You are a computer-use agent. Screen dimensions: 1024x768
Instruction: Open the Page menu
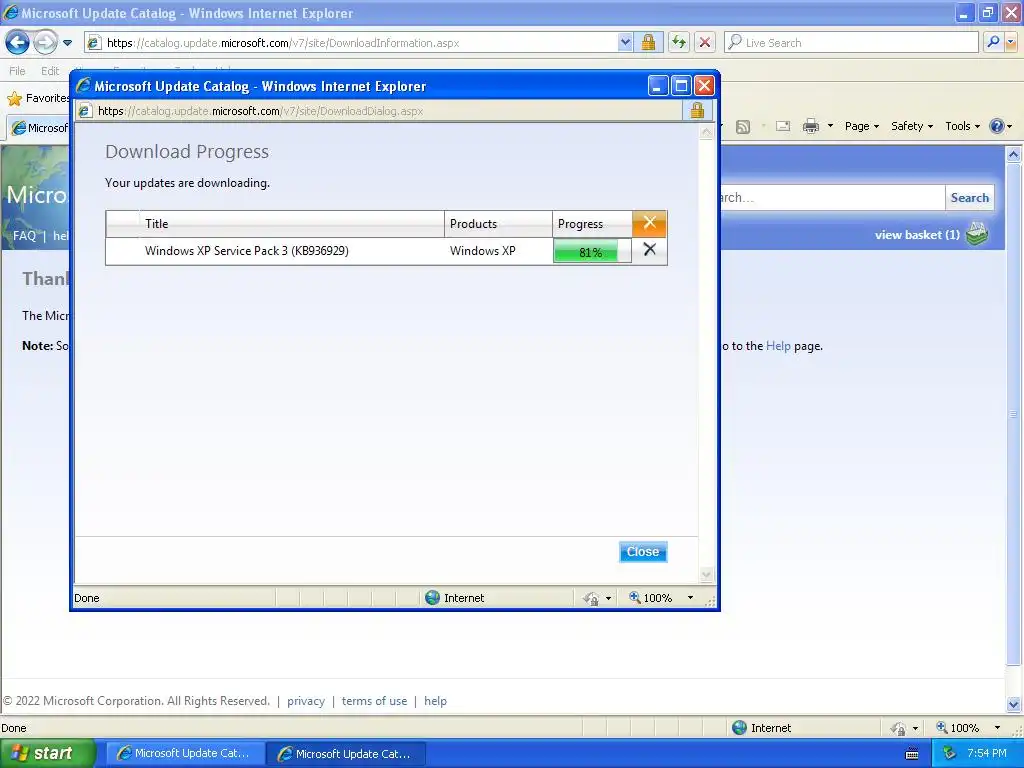point(861,127)
